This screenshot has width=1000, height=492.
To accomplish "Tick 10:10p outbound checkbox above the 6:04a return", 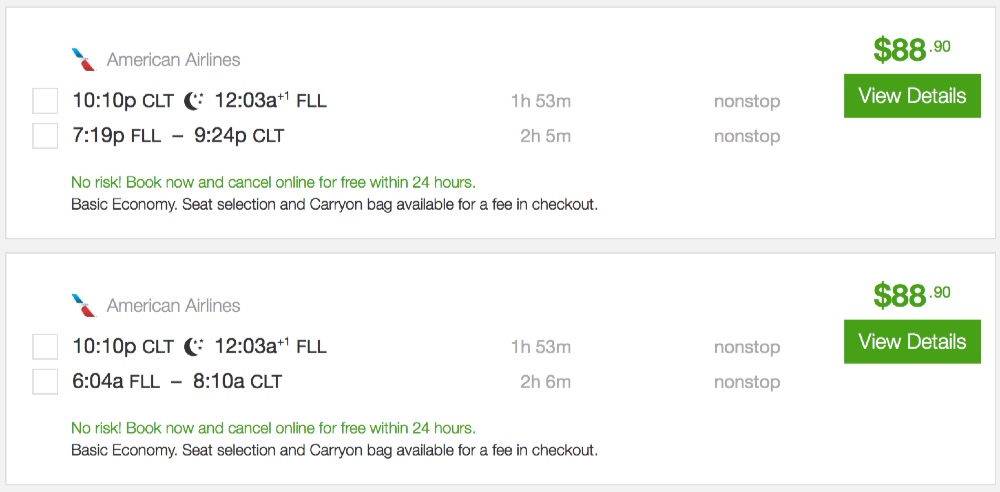I will click(45, 346).
